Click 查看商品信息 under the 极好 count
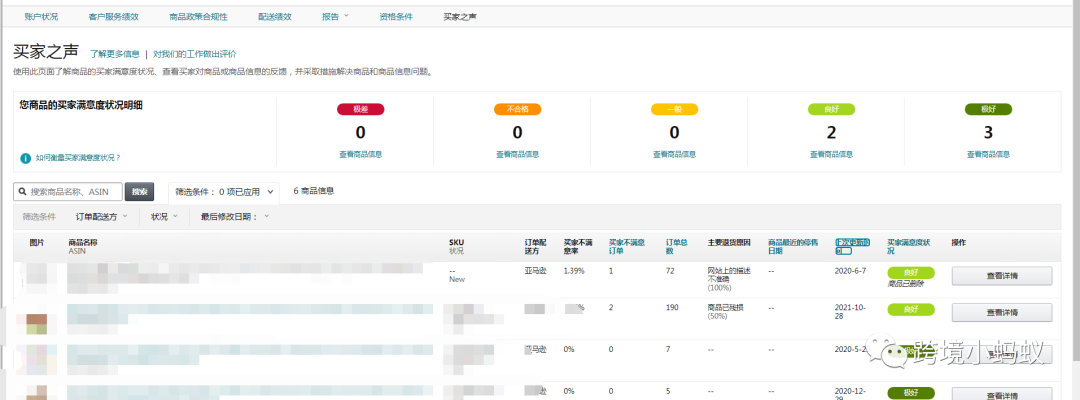1080x400 pixels. (988, 154)
